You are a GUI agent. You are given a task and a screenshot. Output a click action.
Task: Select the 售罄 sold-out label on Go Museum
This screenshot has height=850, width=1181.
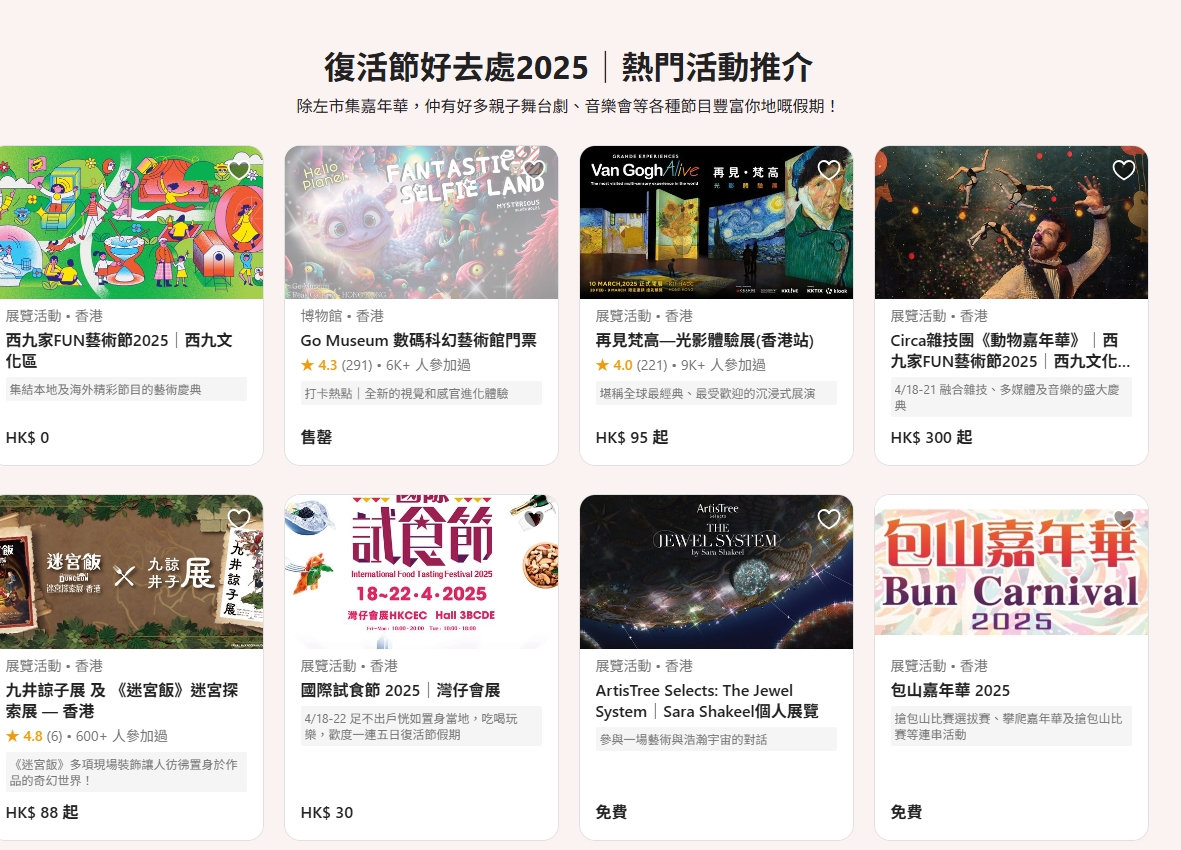coord(316,437)
